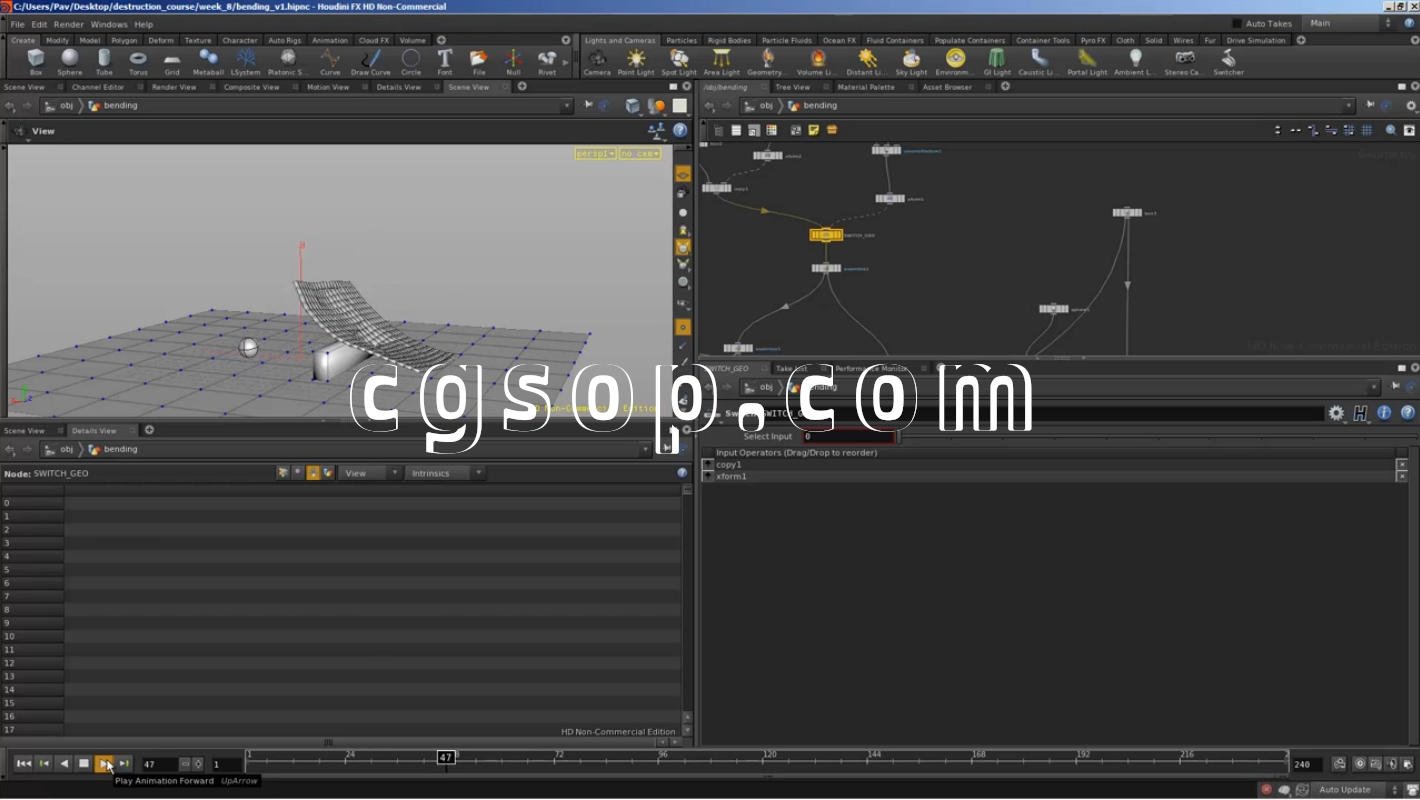Create a Spot Light
The image size is (1420, 800).
point(679,62)
